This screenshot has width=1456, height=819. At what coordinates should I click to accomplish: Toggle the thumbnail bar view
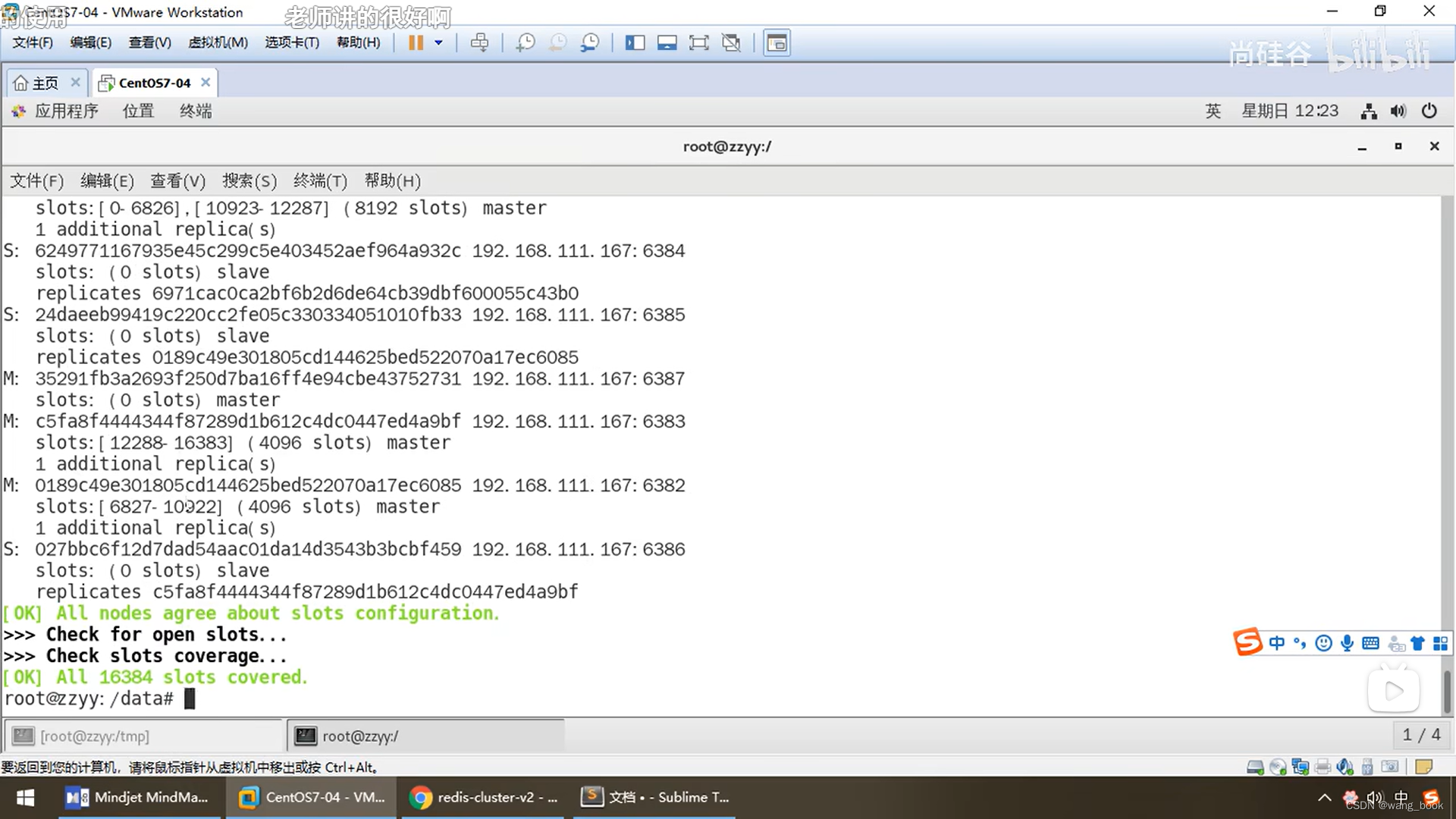[667, 42]
